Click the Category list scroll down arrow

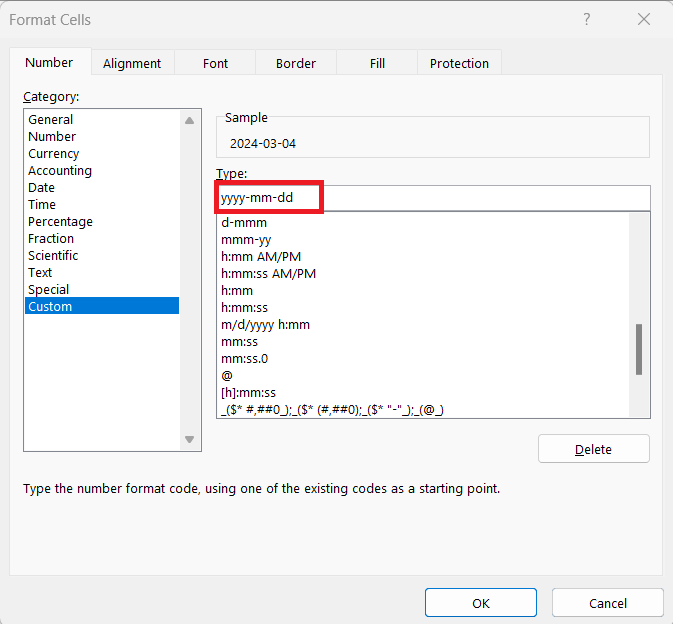pos(190,439)
